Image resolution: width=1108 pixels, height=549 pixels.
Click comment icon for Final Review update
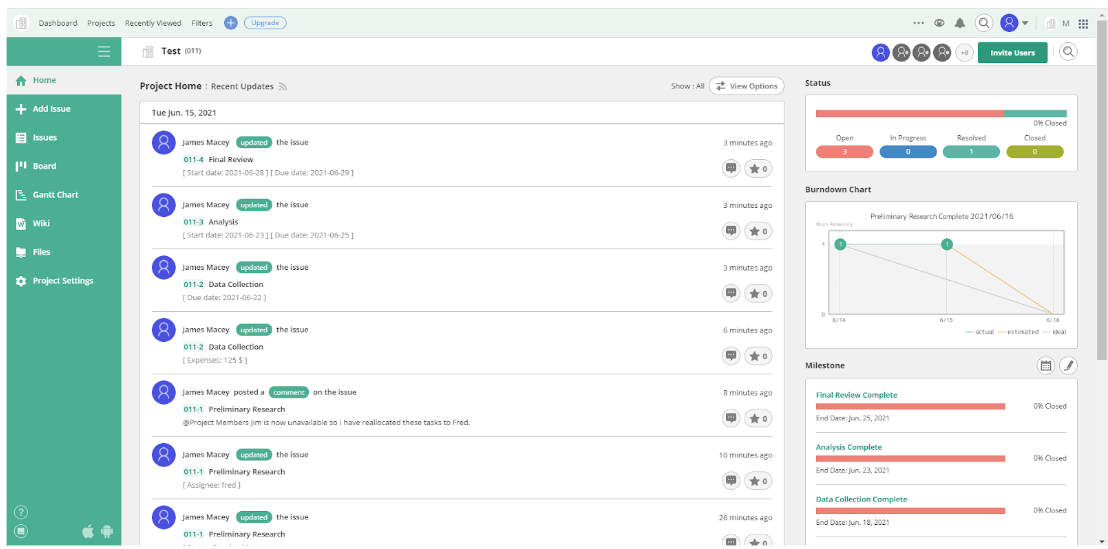click(731, 168)
